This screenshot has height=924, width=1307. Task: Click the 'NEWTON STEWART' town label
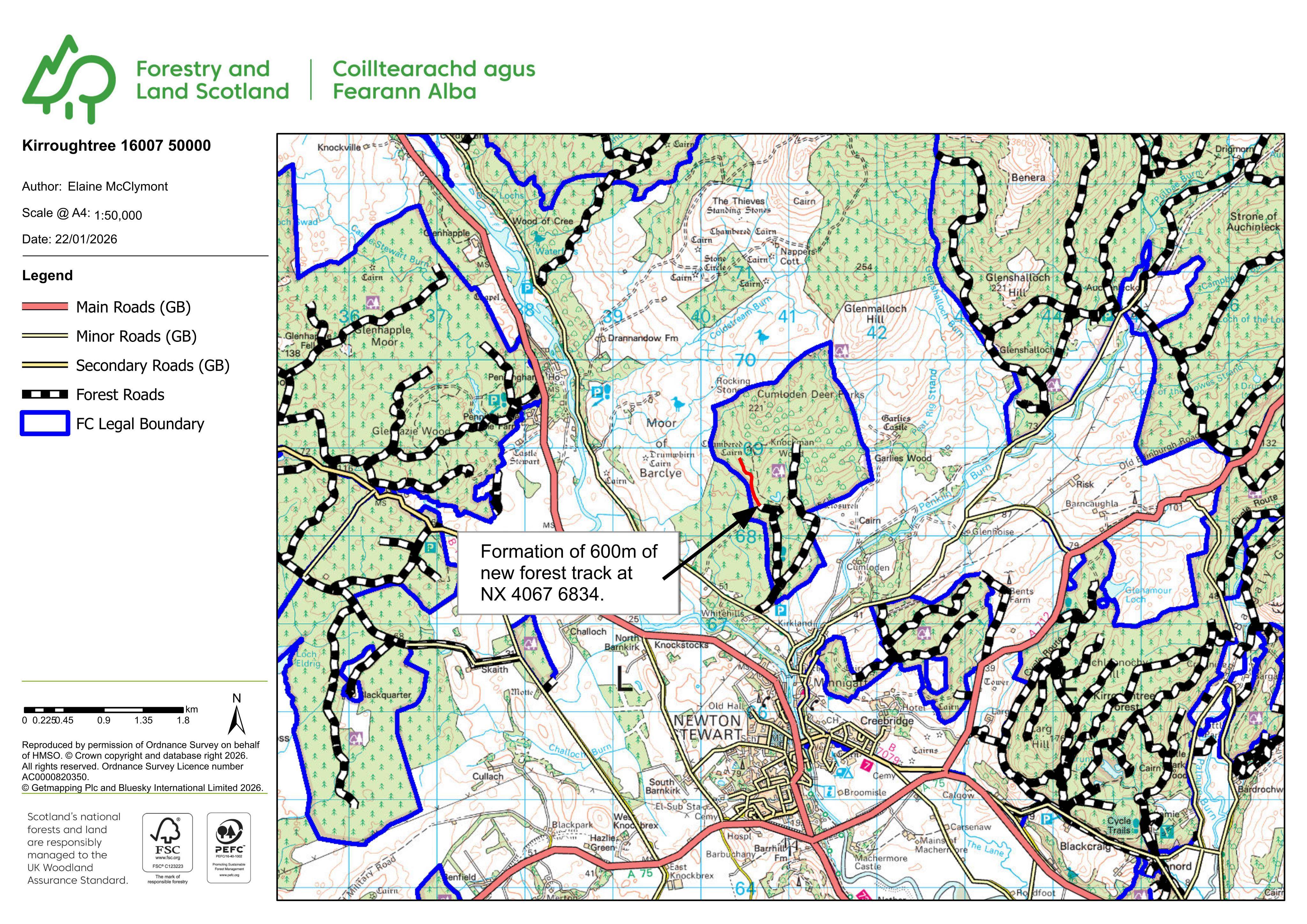pyautogui.click(x=707, y=727)
